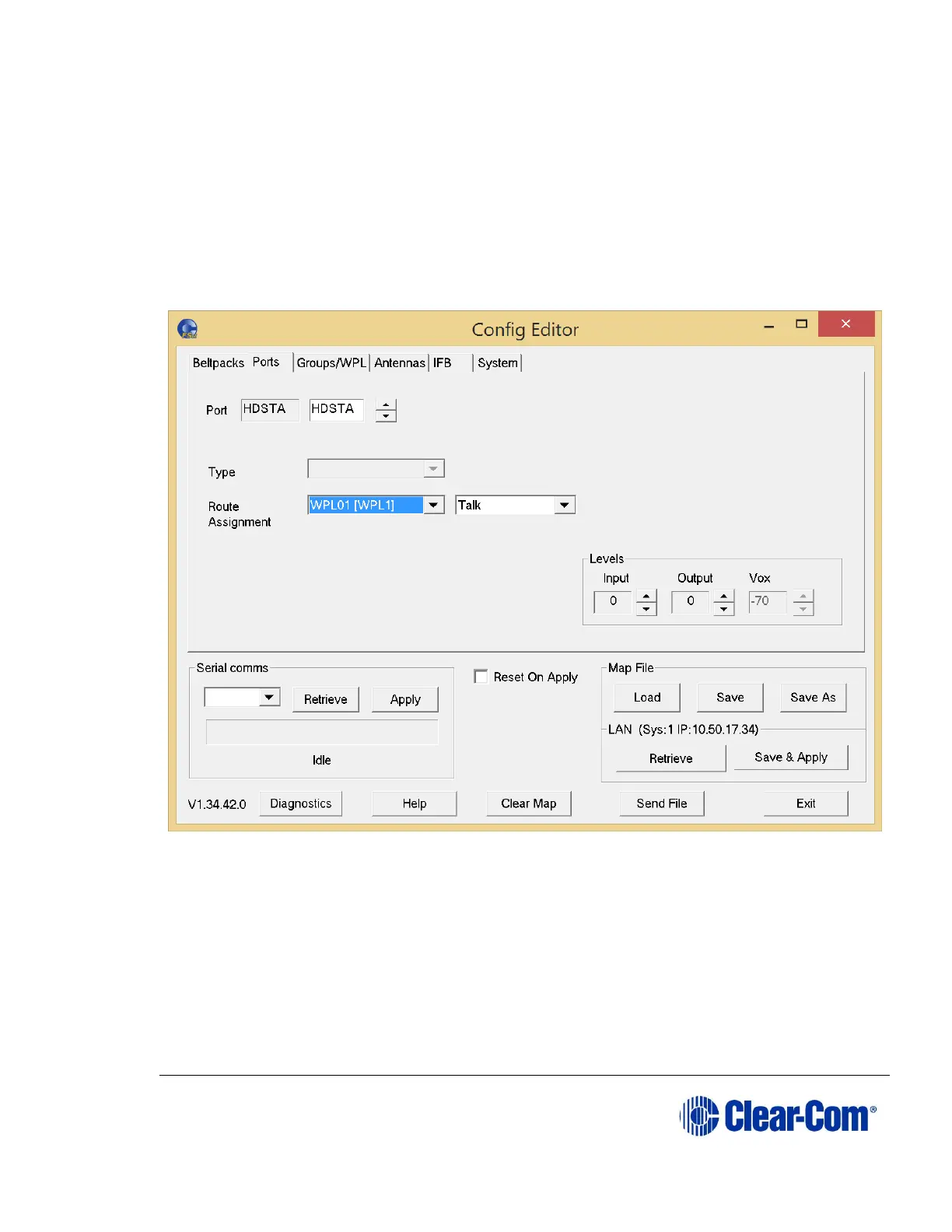
Task: Click the Save & Apply button
Action: [791, 758]
